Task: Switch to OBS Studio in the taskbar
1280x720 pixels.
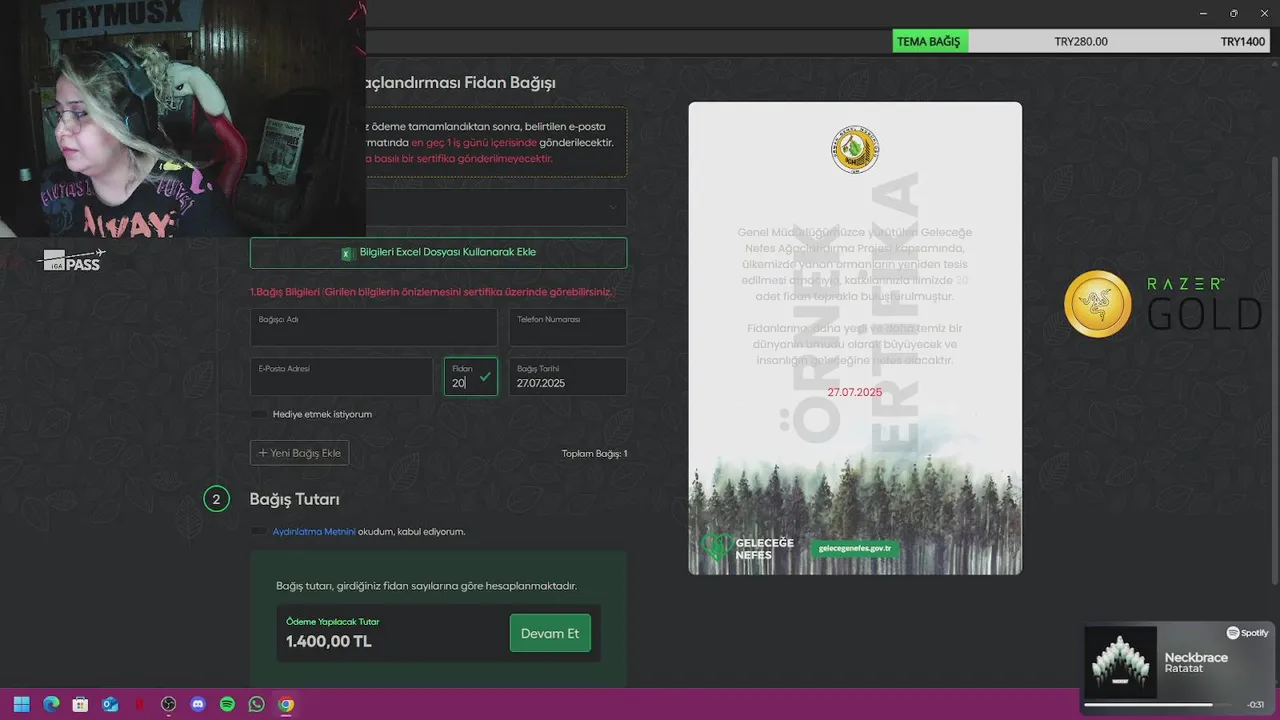Action: pyautogui.click(x=168, y=704)
